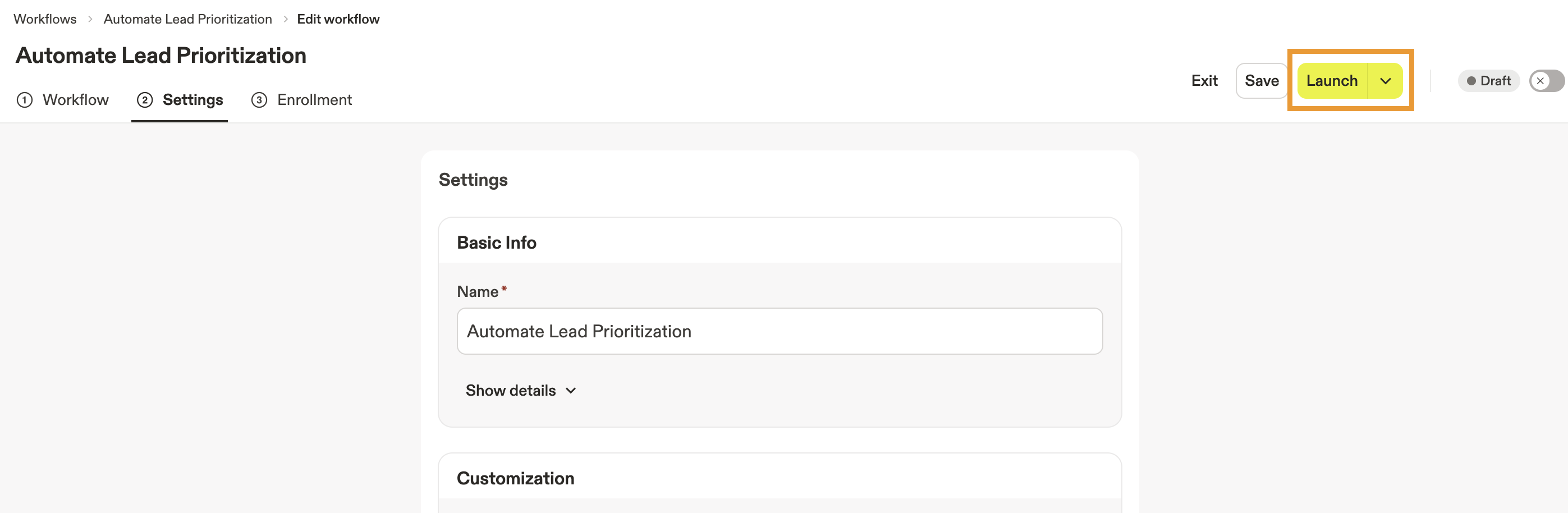Screen dimensions: 1568x513
Task: Go to the Workflows breadcrumb link
Action: pos(45,20)
